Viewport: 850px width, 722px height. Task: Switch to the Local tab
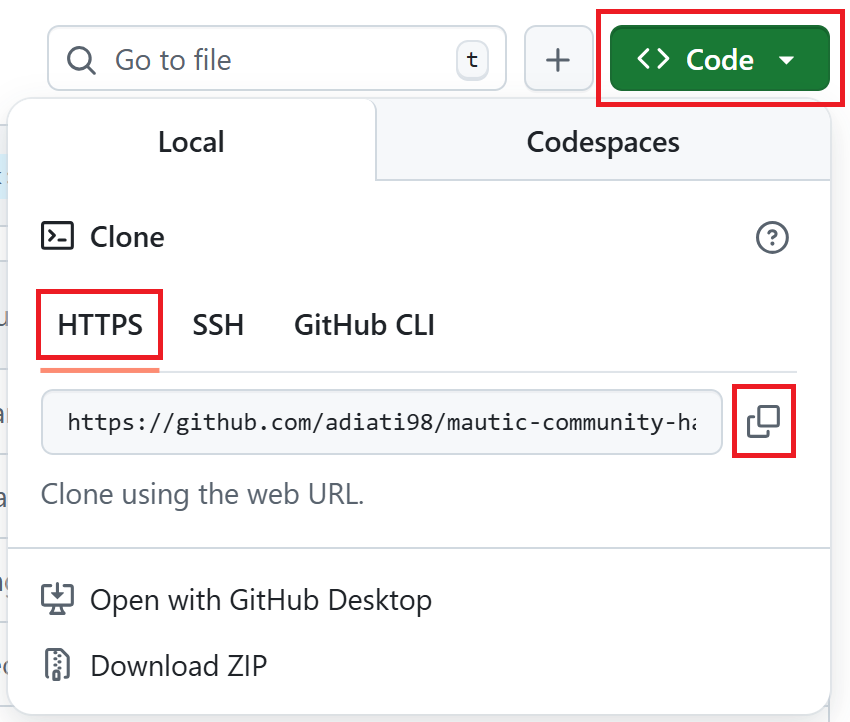tap(191, 142)
